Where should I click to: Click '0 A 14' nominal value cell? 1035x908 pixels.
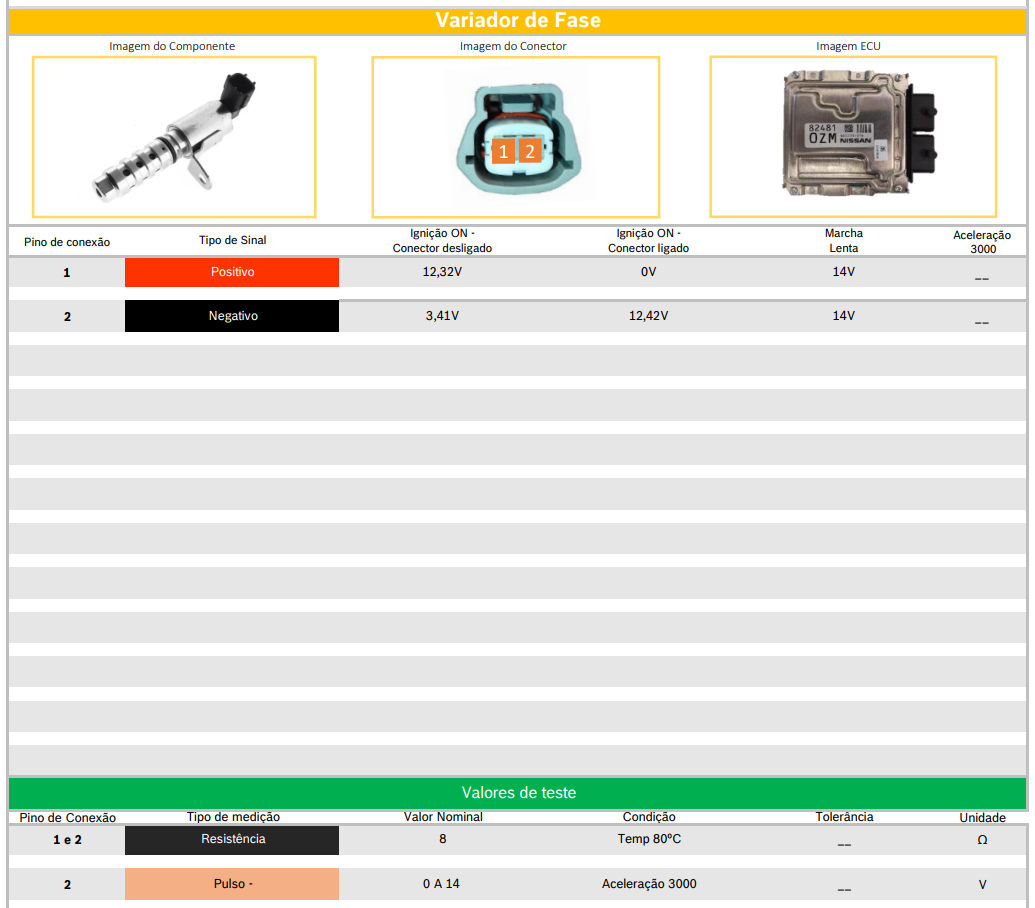pyautogui.click(x=441, y=884)
